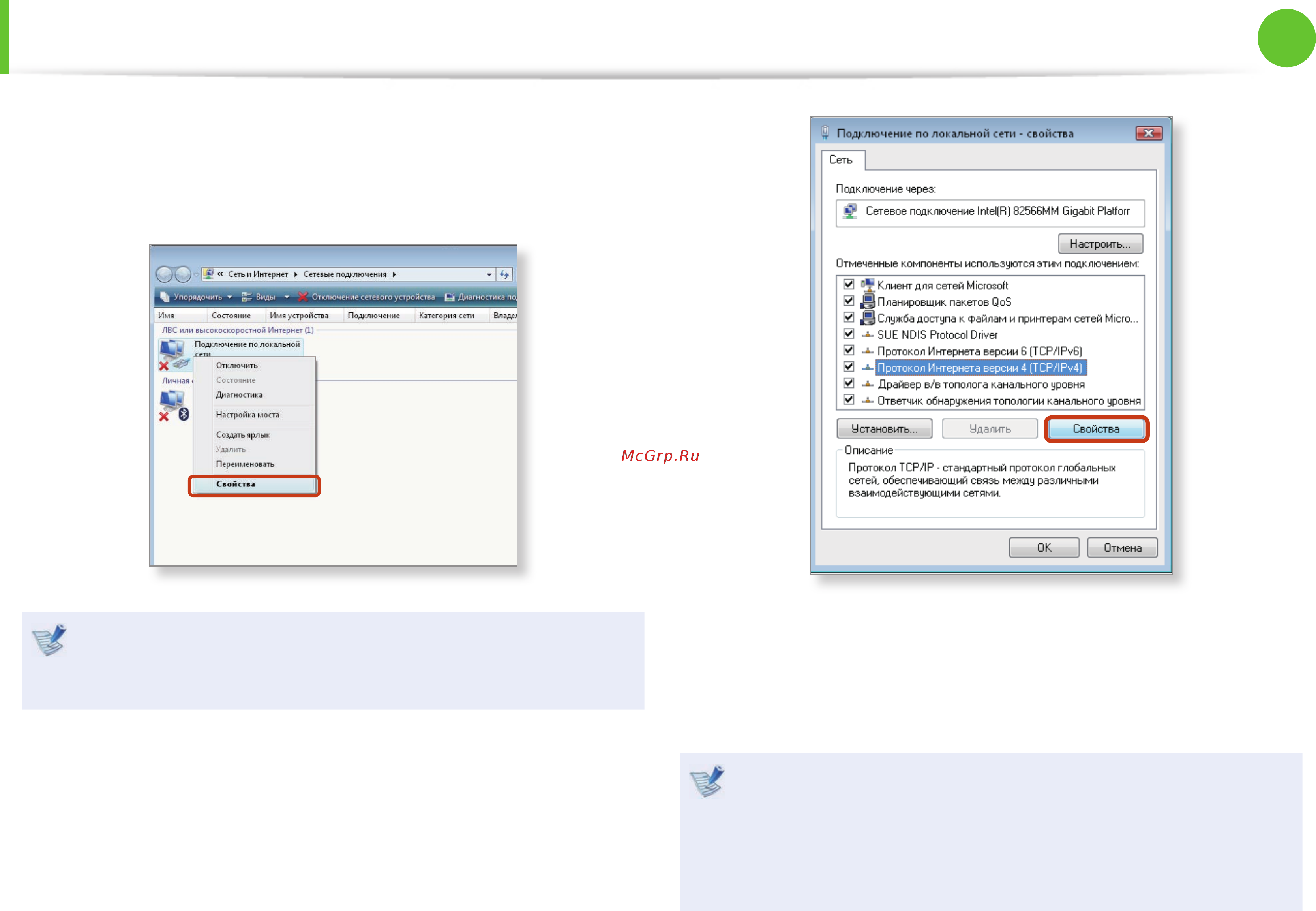Click the Настроить... button
The height and width of the screenshot is (911, 1316).
[x=1100, y=244]
